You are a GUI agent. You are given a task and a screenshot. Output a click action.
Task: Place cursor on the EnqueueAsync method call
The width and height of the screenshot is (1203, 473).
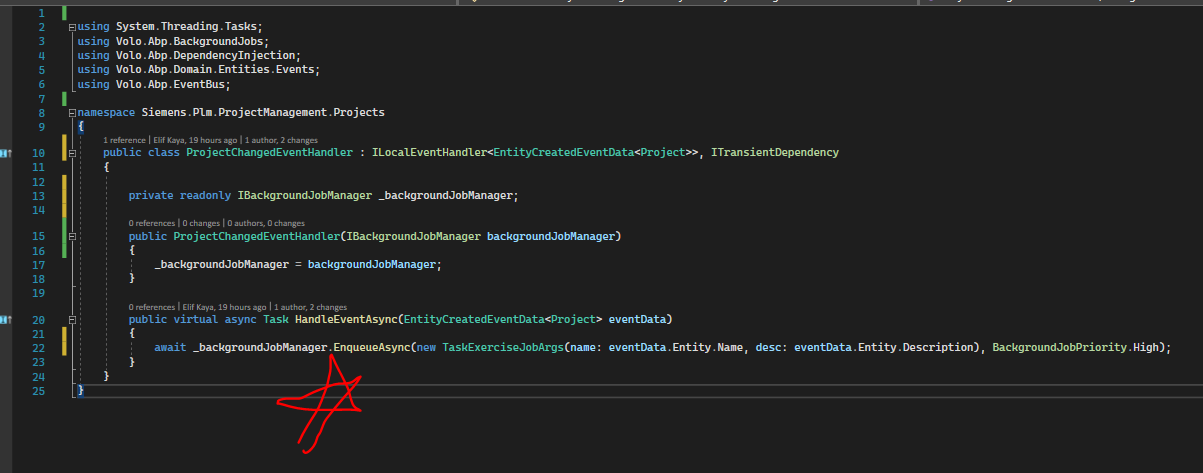[369, 348]
